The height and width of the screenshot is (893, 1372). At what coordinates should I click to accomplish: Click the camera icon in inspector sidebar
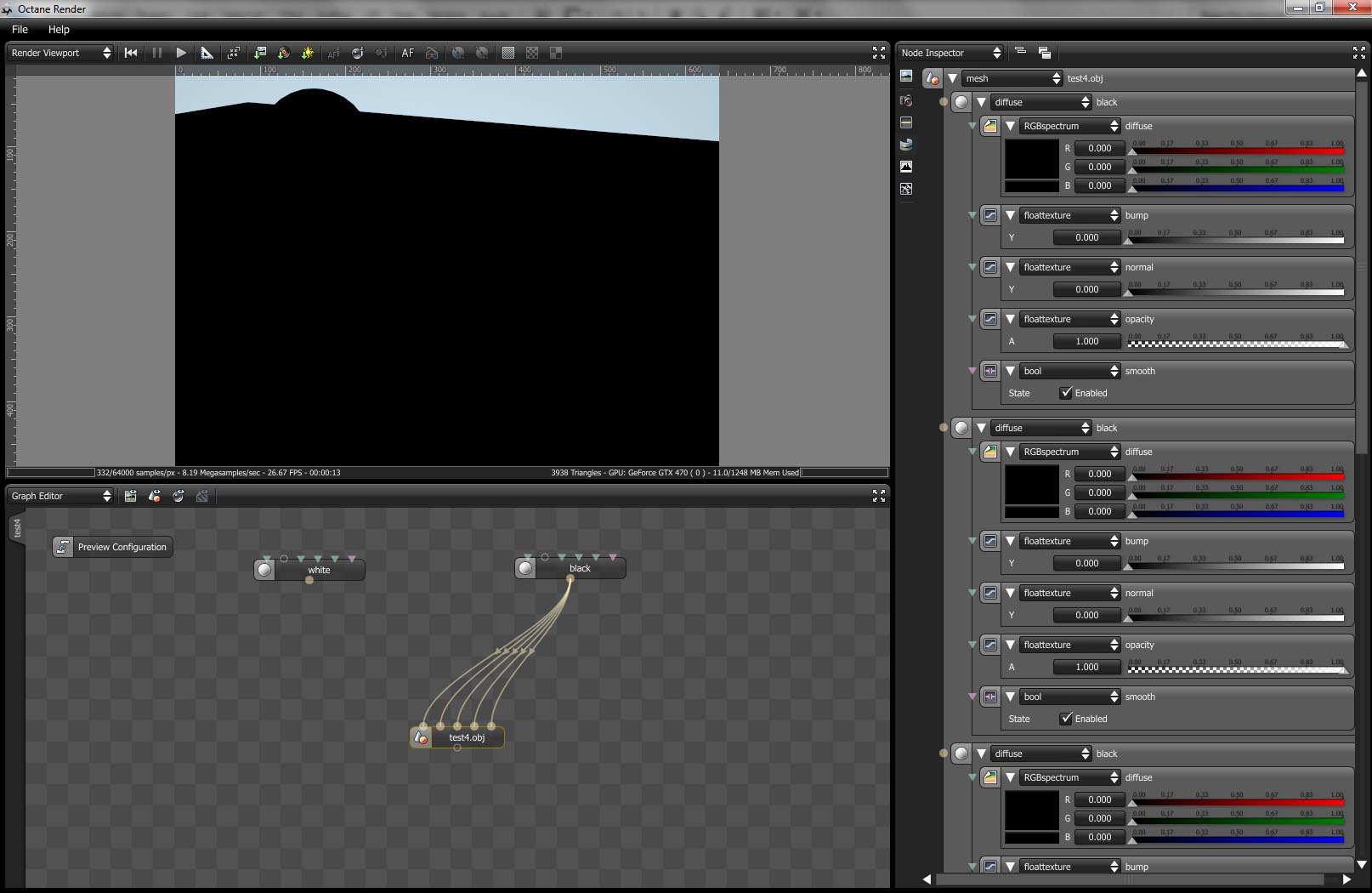[x=906, y=100]
